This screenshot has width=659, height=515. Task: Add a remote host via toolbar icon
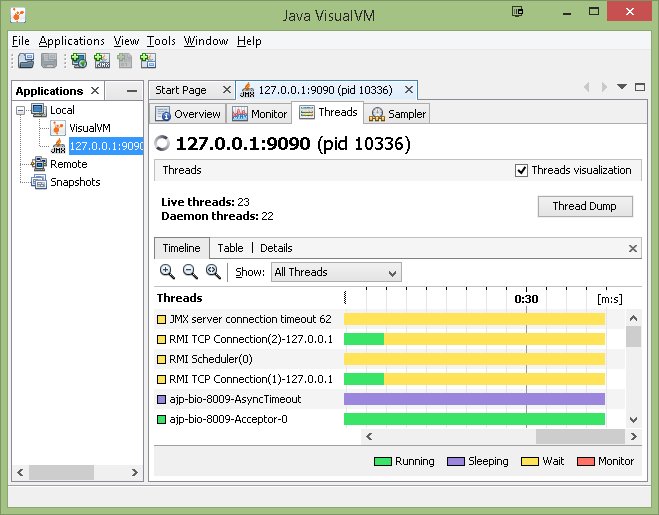79,61
